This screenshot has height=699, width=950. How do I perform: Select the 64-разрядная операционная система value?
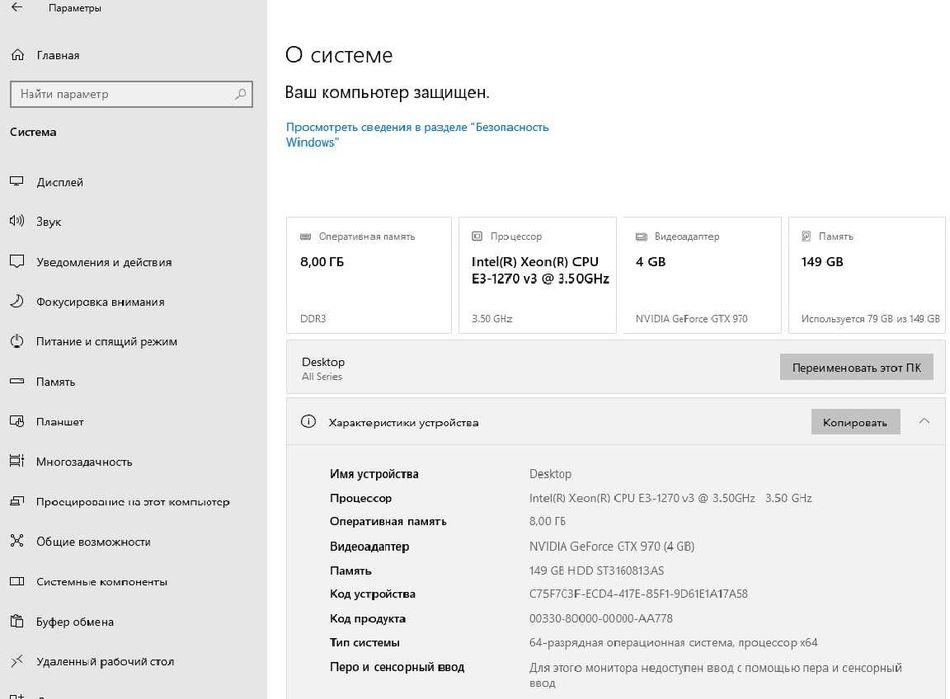pyautogui.click(x=673, y=643)
